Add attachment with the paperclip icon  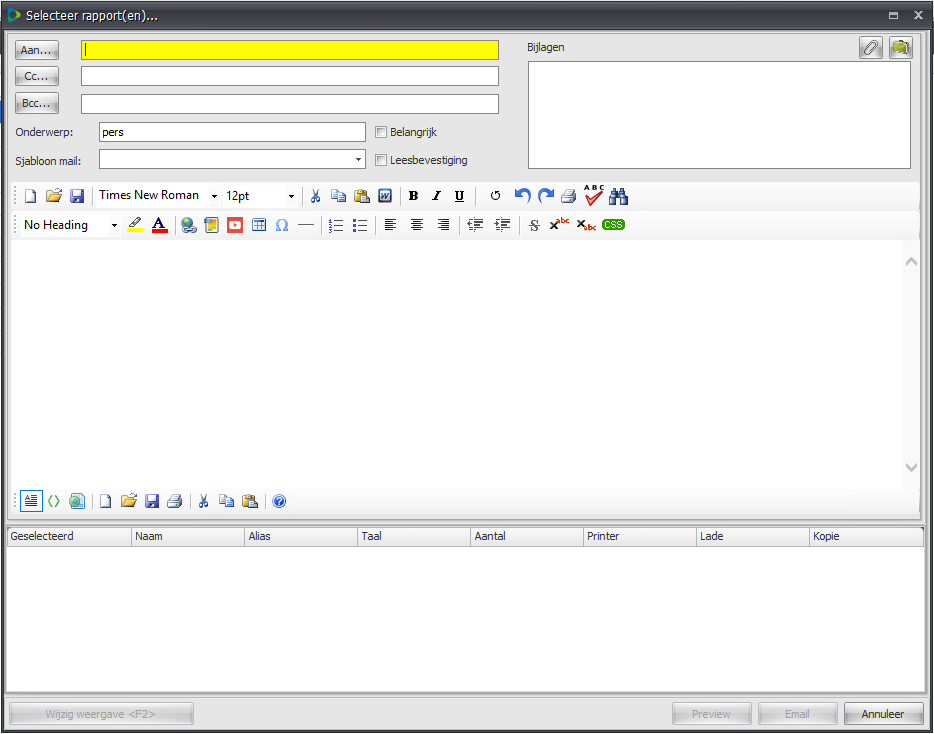pyautogui.click(x=871, y=48)
